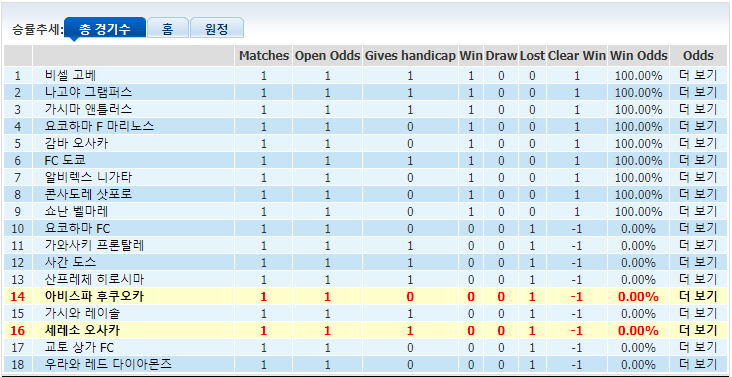Screen dimensions: 732x377
Task: Open 더 보기 for 알비렉스 니가타
Action: click(x=698, y=178)
